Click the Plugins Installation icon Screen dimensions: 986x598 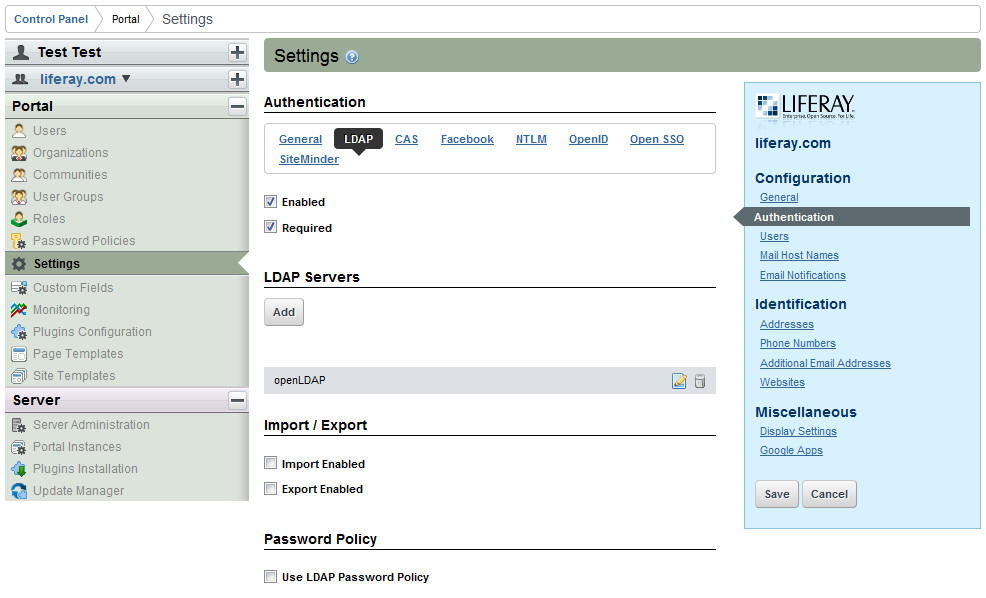(x=18, y=469)
